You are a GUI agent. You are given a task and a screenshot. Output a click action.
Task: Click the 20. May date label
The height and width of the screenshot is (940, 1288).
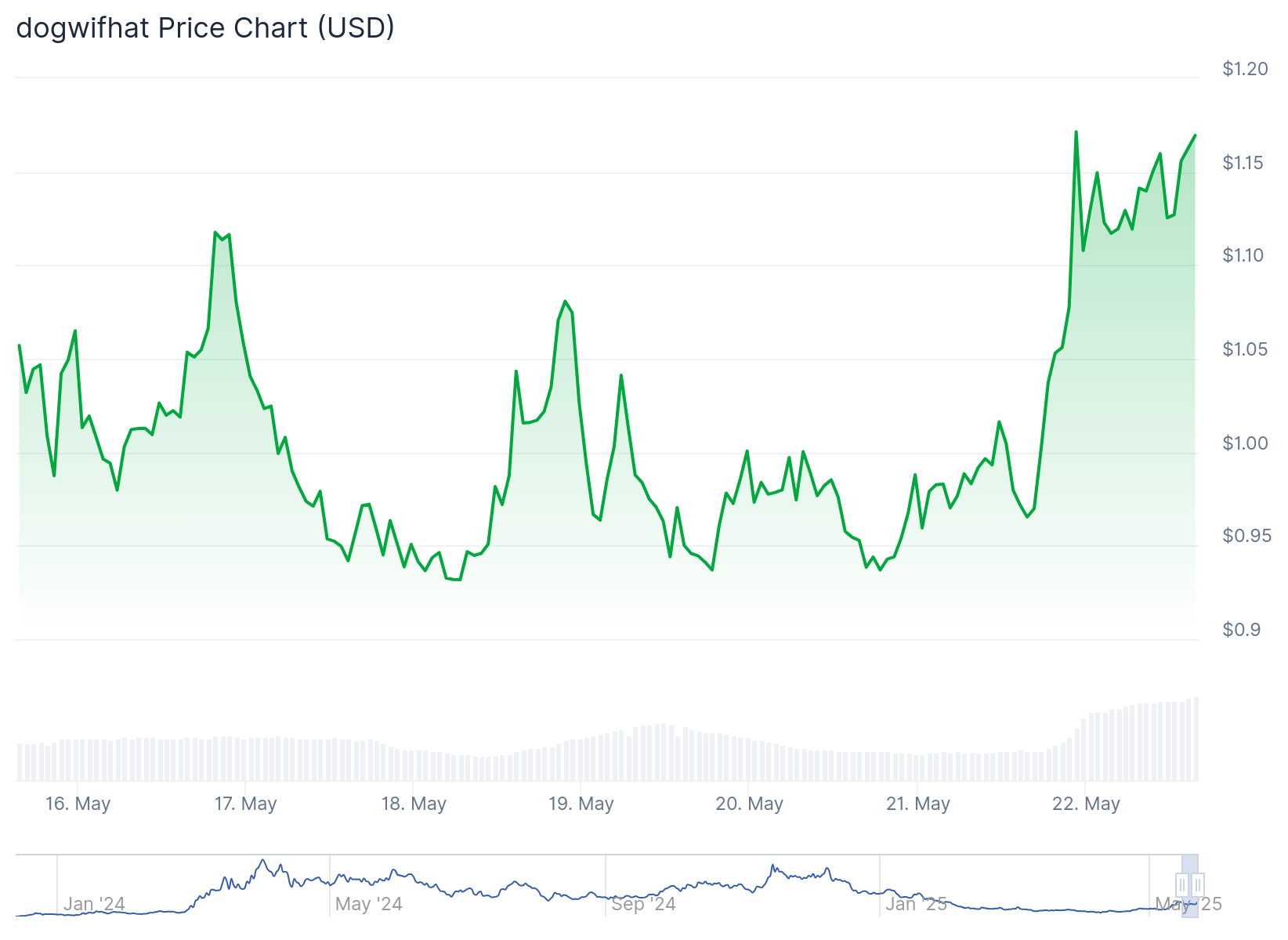749,804
